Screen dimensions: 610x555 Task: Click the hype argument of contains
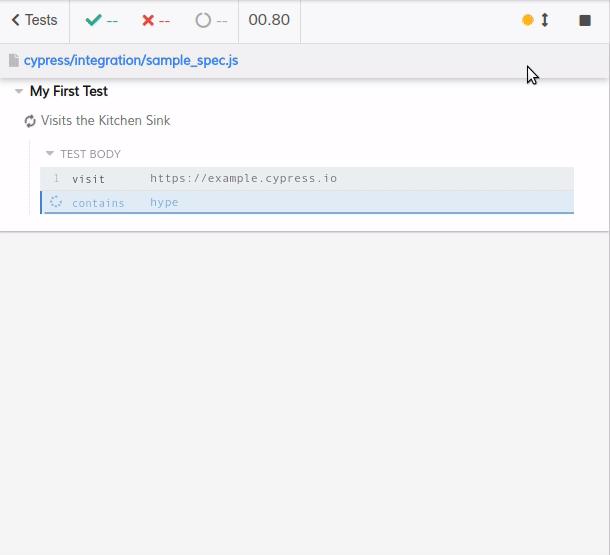tap(164, 203)
